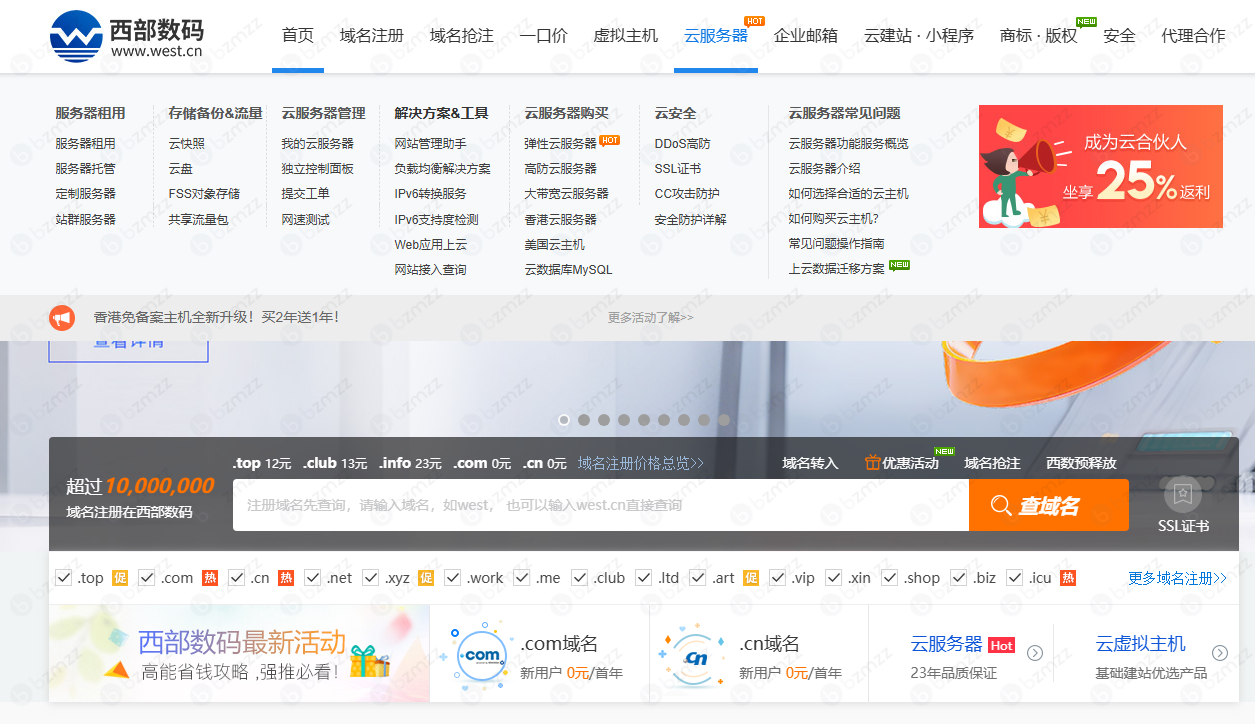The width and height of the screenshot is (1255, 724).
Task: Click the arrow circle beside 云虚拟主机 card
Action: coord(1220,653)
